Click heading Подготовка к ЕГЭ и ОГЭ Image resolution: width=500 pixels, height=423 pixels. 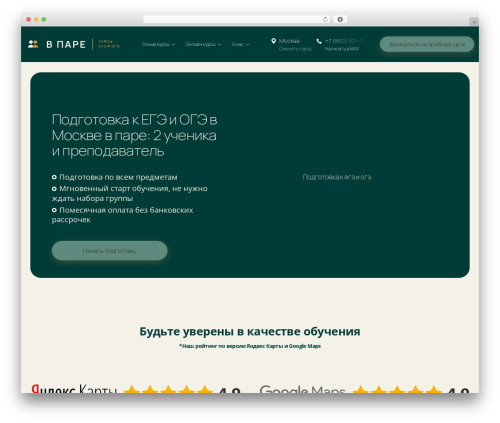click(135, 135)
